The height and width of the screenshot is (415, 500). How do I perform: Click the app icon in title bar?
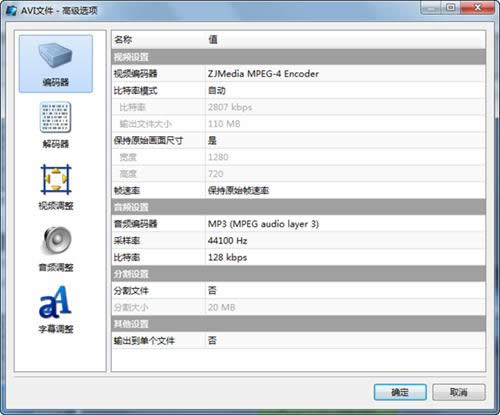point(11,10)
